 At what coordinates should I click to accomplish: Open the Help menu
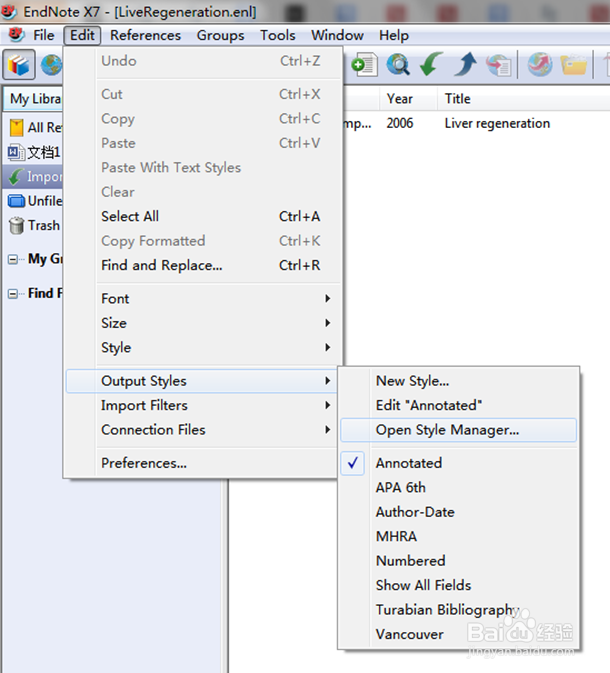[x=394, y=35]
